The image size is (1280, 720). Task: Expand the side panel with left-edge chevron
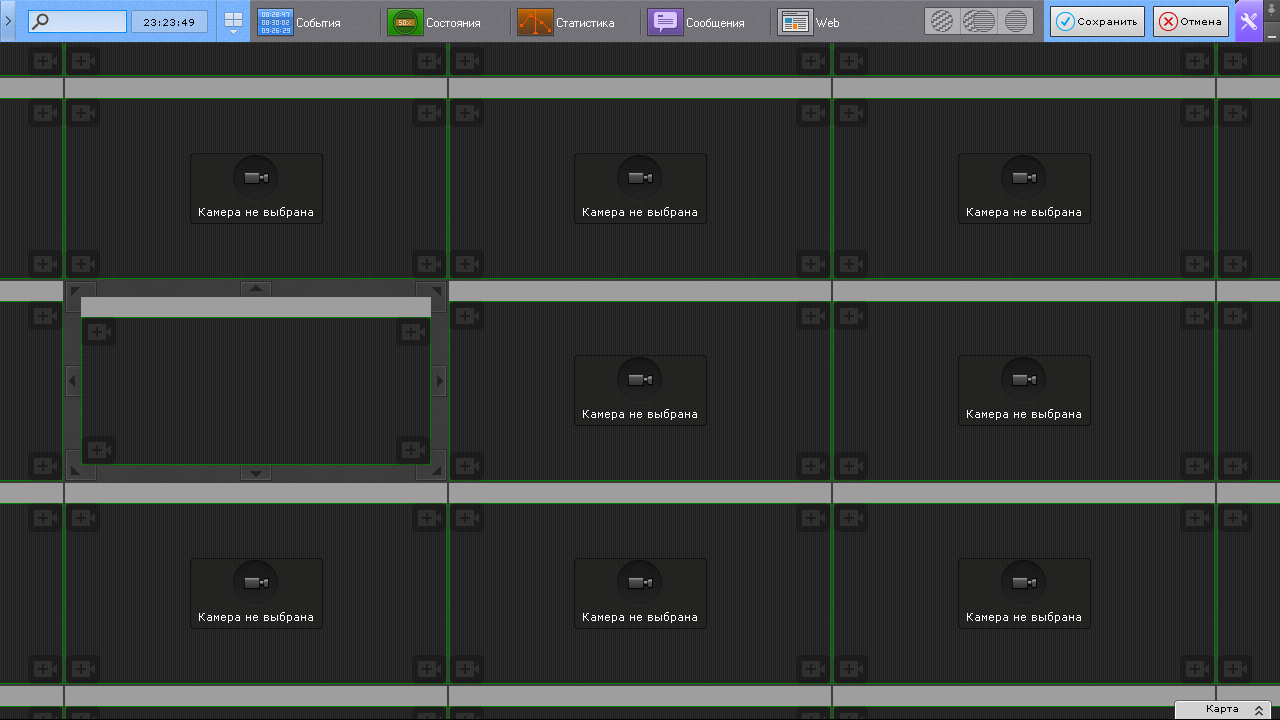[8, 21]
